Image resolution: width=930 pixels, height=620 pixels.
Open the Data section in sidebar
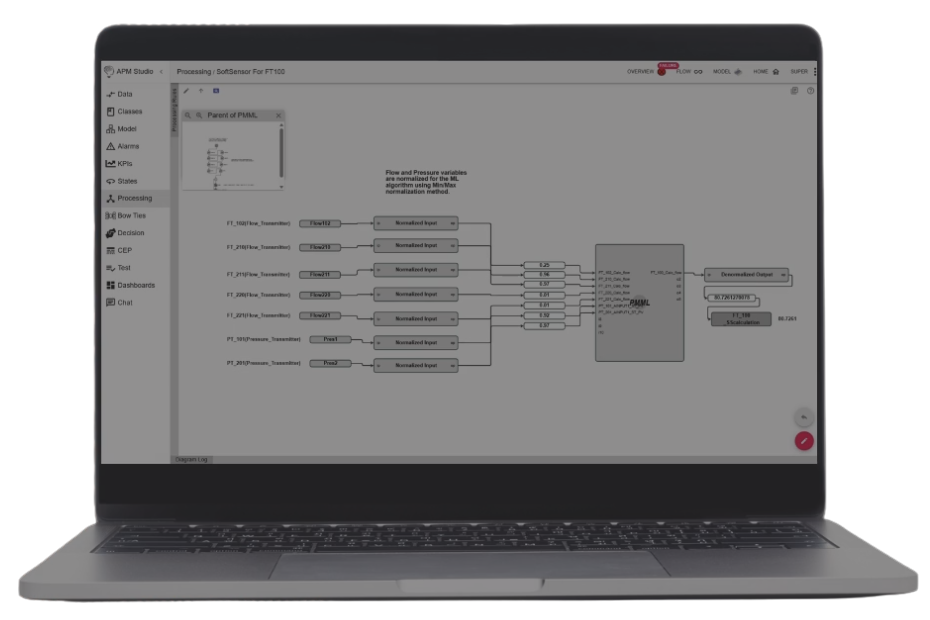pos(124,94)
